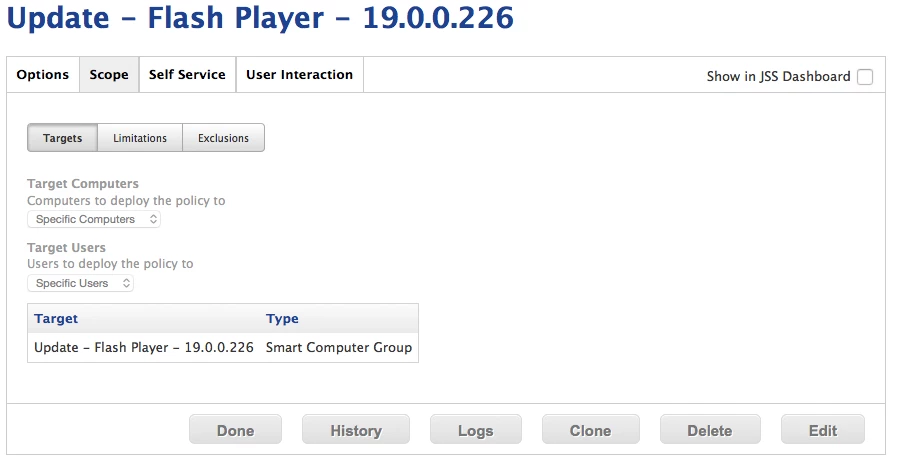Image resolution: width=900 pixels, height=464 pixels.
Task: Click the Done button
Action: (x=235, y=430)
